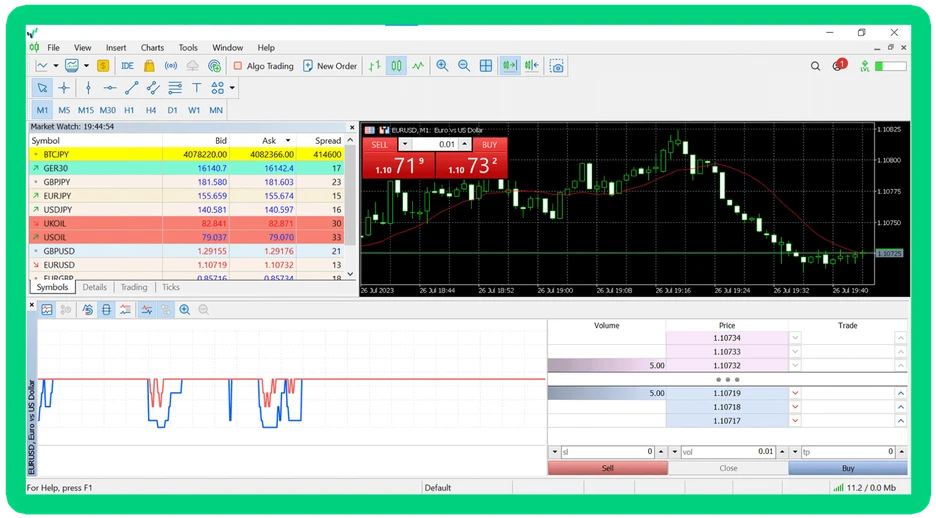Click the Close button in depth of market

(728, 468)
